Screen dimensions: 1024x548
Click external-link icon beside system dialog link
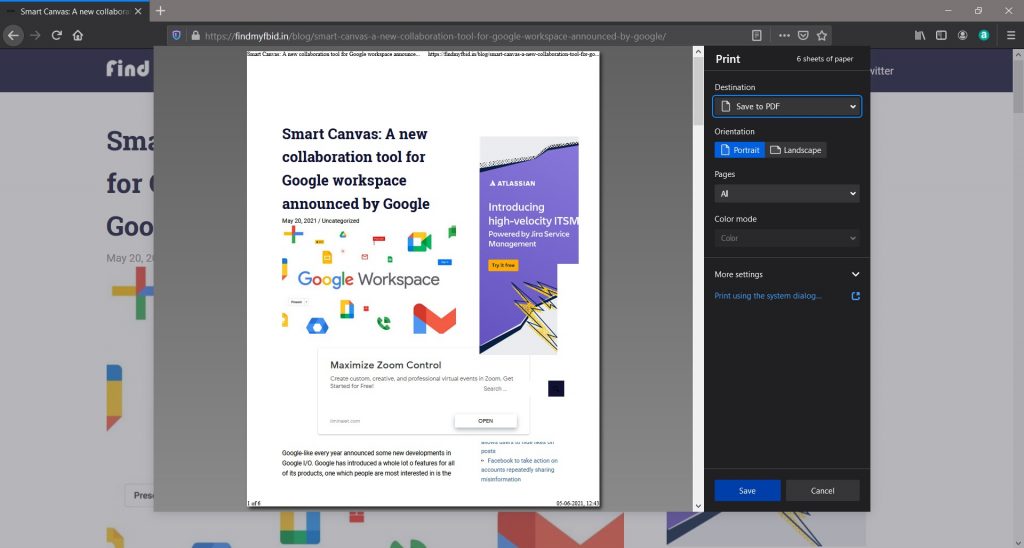(x=856, y=296)
